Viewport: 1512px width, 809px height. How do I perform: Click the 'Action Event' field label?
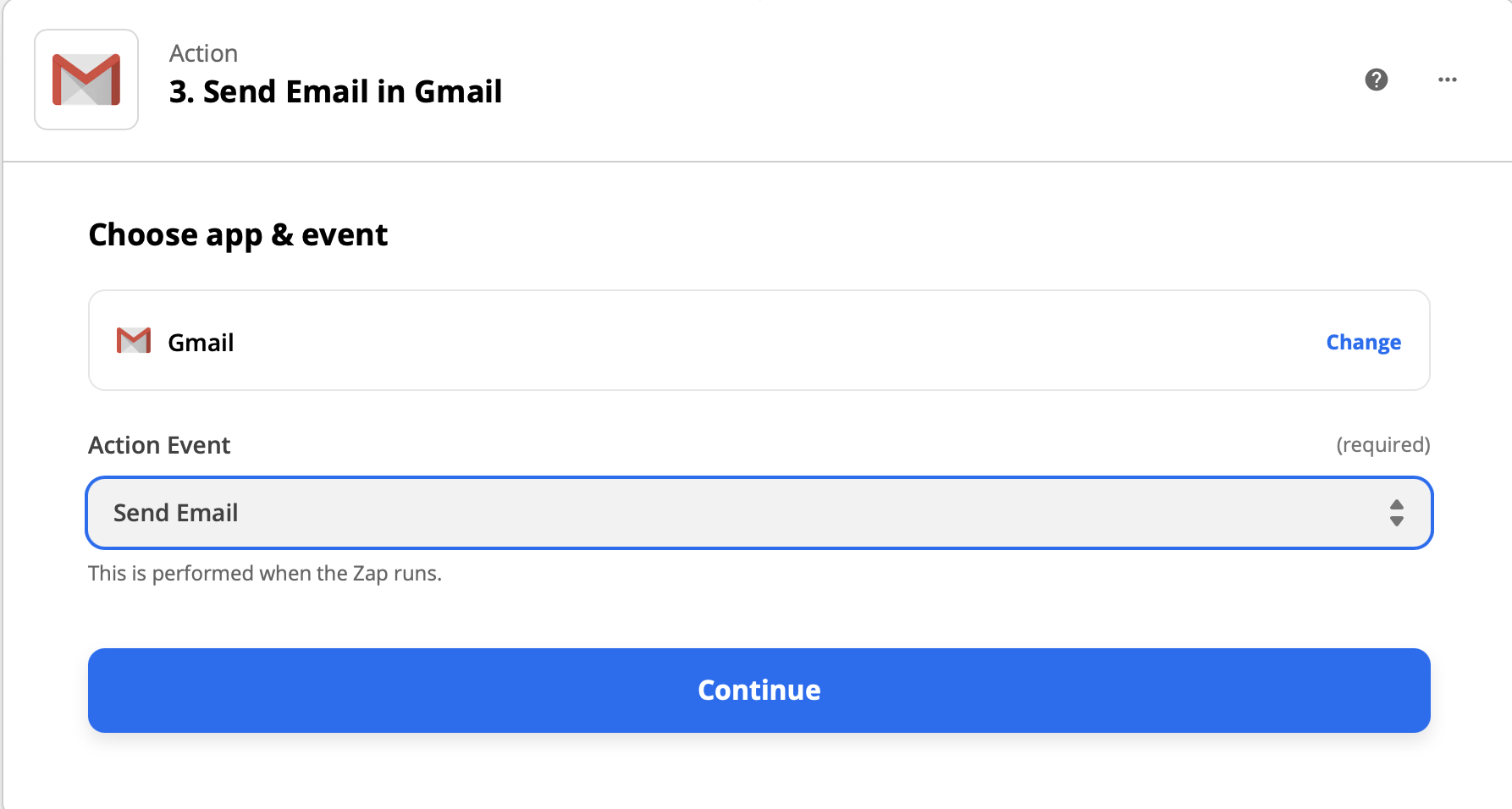[159, 445]
